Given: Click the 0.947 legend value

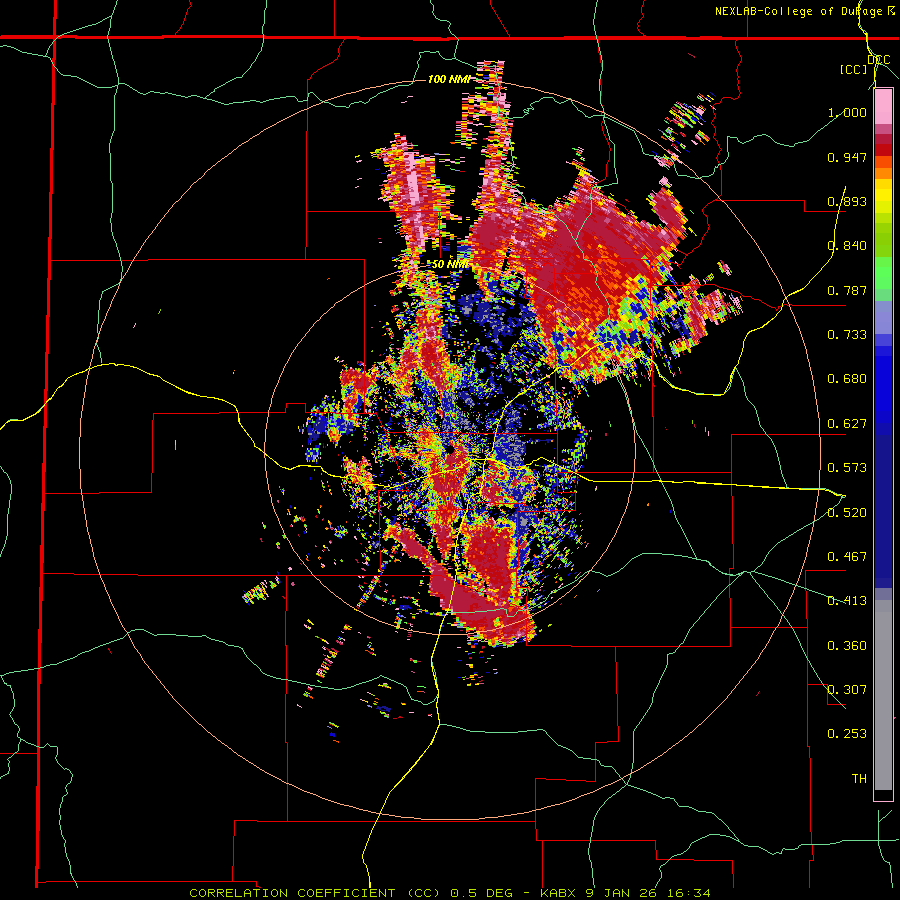Looking at the screenshot, I should (x=847, y=157).
